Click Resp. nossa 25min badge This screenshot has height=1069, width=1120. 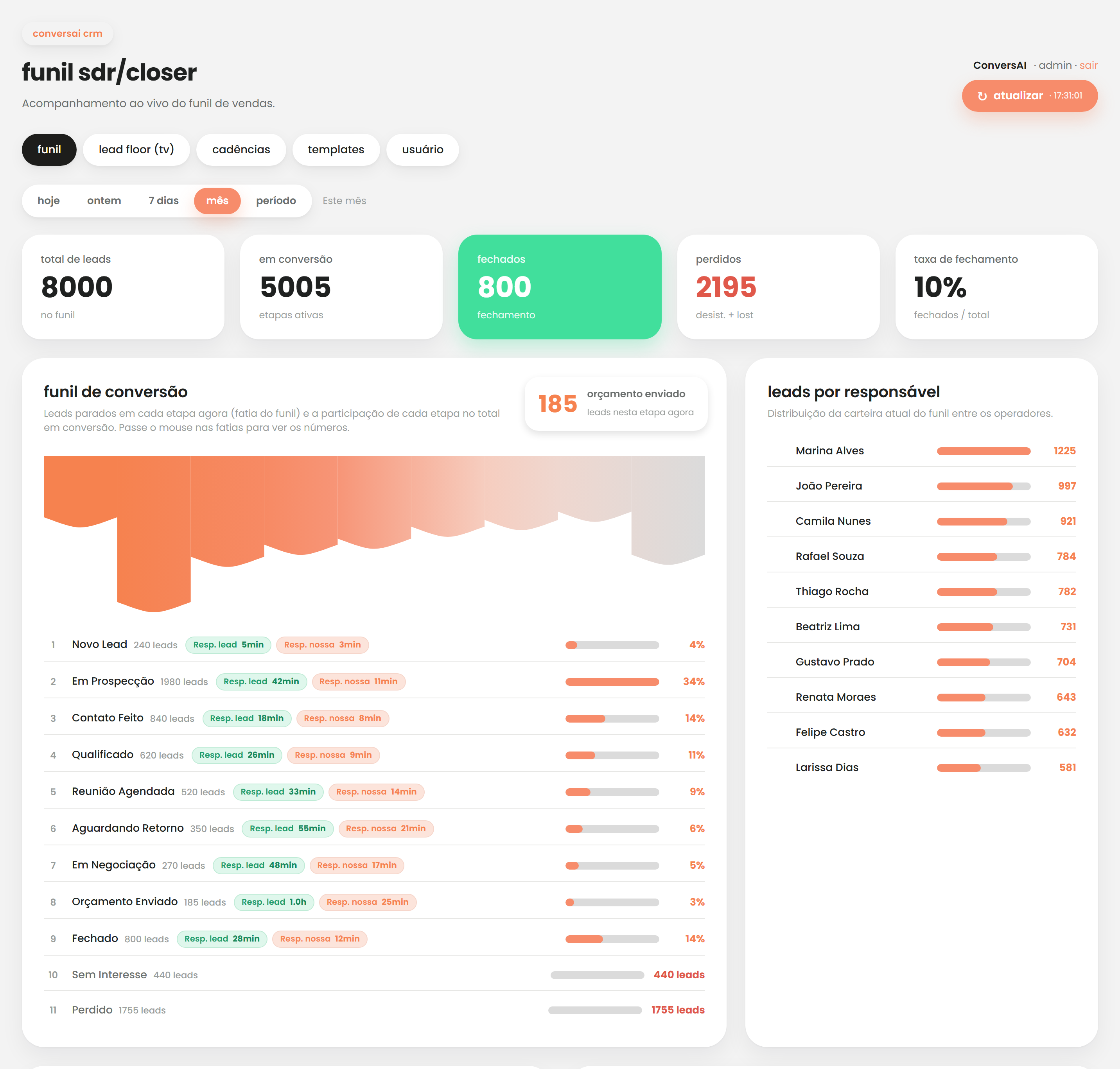point(368,902)
